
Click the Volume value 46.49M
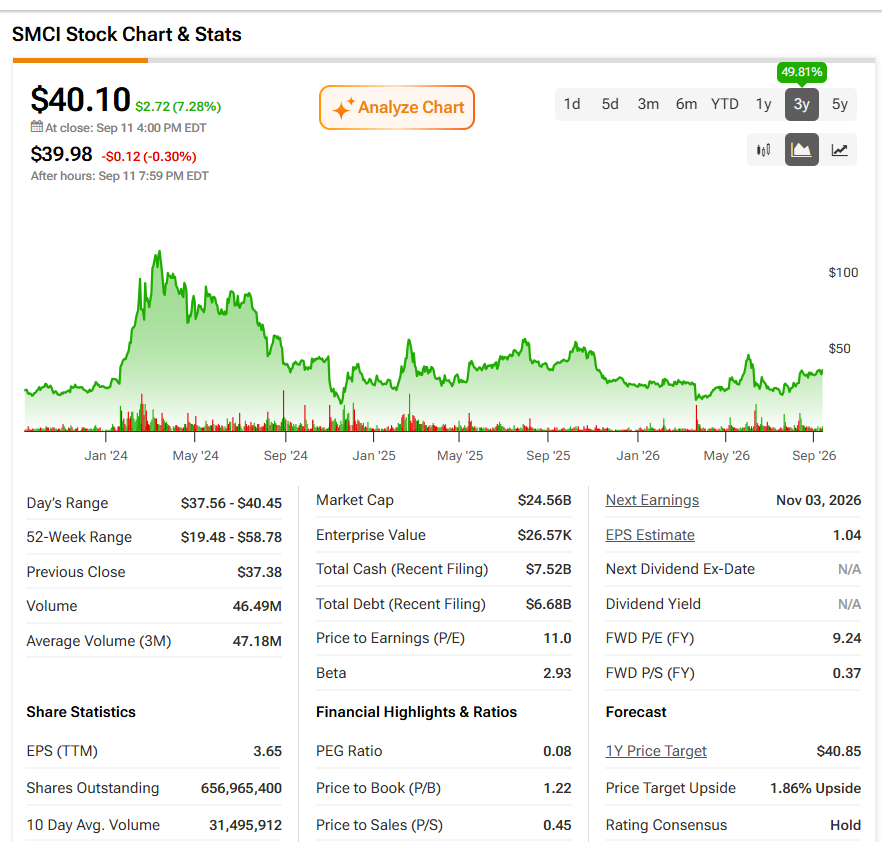pos(257,606)
